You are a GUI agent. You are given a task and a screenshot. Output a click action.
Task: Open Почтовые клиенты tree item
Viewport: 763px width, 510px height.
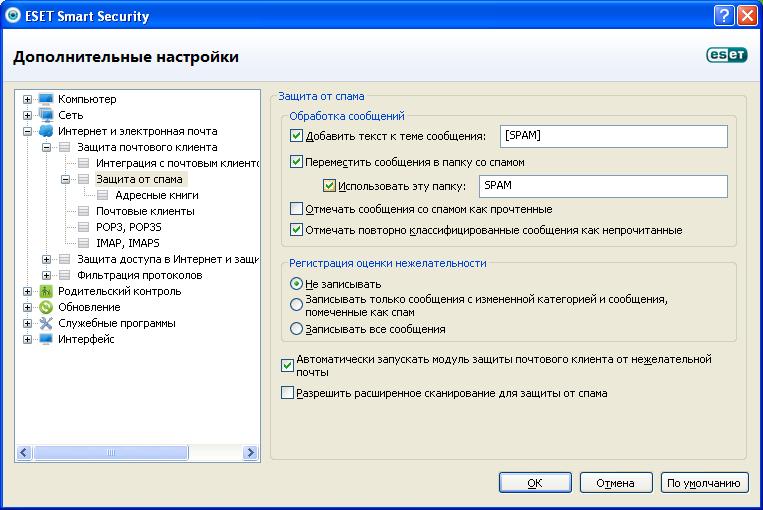coord(145,211)
